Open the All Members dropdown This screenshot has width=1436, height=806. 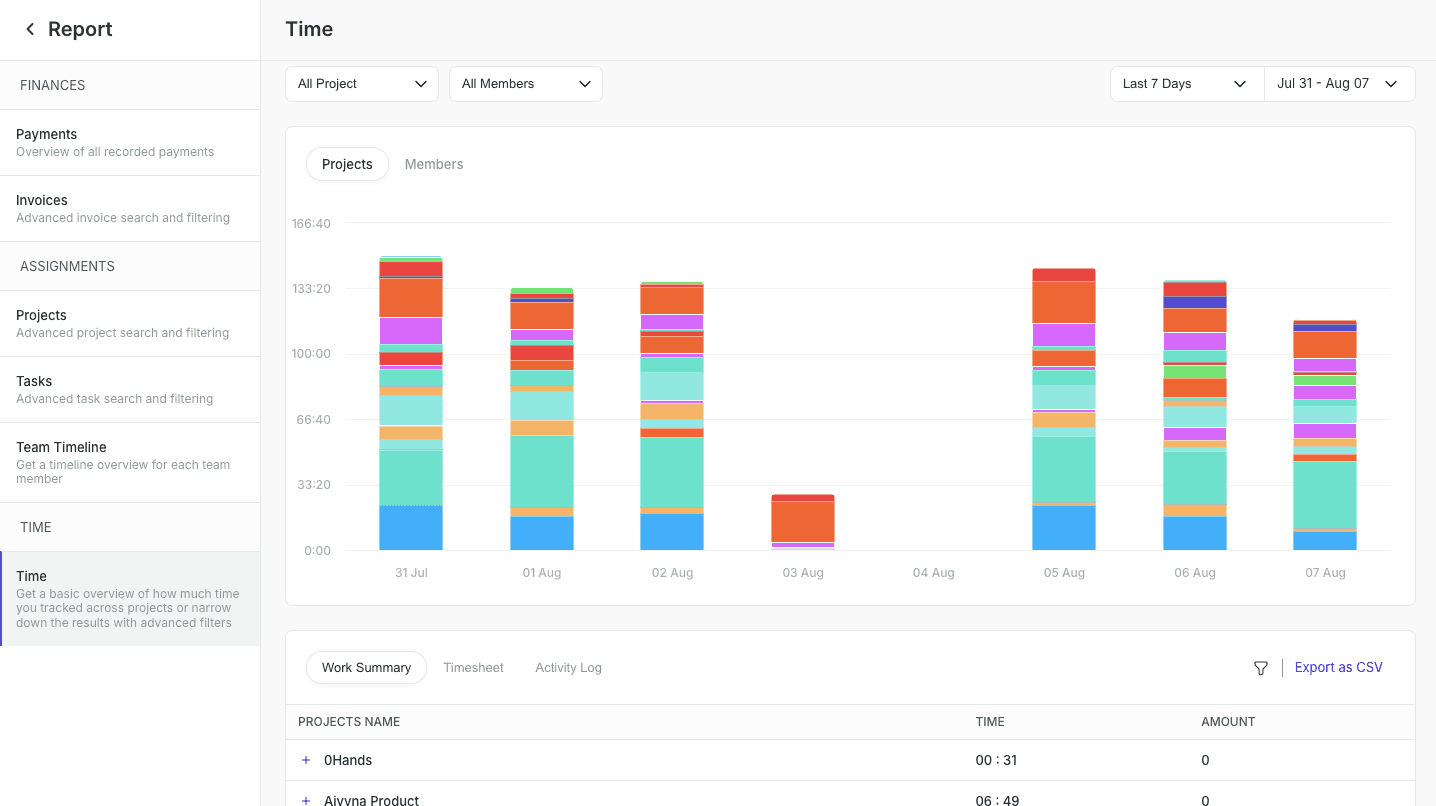526,84
